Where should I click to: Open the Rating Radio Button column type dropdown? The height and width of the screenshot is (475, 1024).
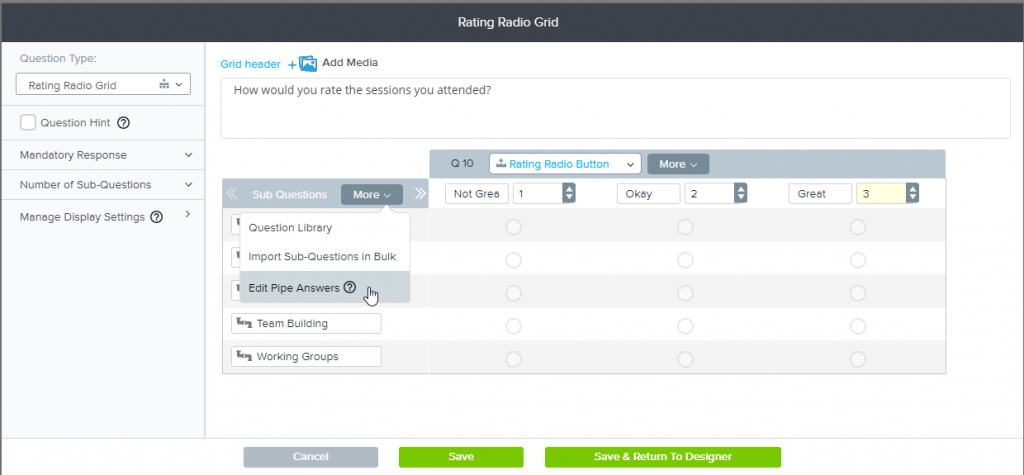coord(564,163)
